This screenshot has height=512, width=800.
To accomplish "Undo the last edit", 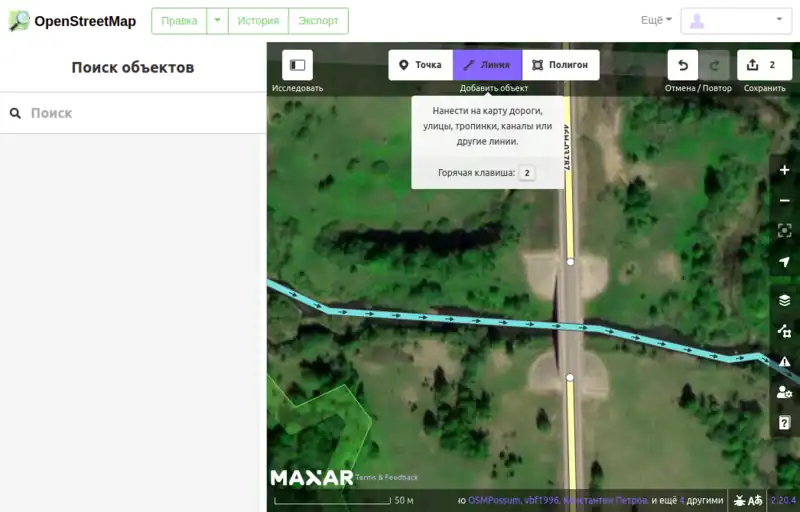I will tap(683, 65).
